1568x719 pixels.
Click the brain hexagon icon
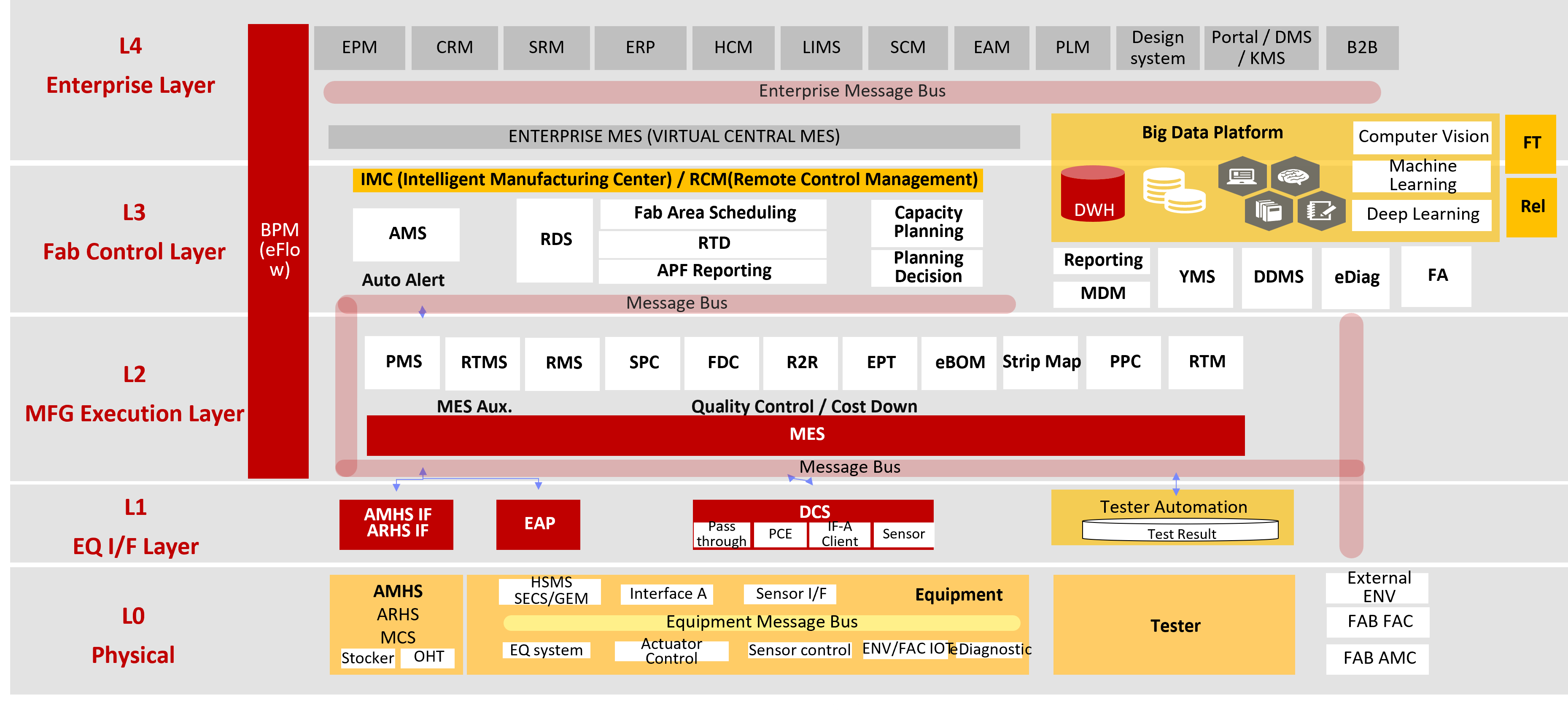[x=1294, y=176]
